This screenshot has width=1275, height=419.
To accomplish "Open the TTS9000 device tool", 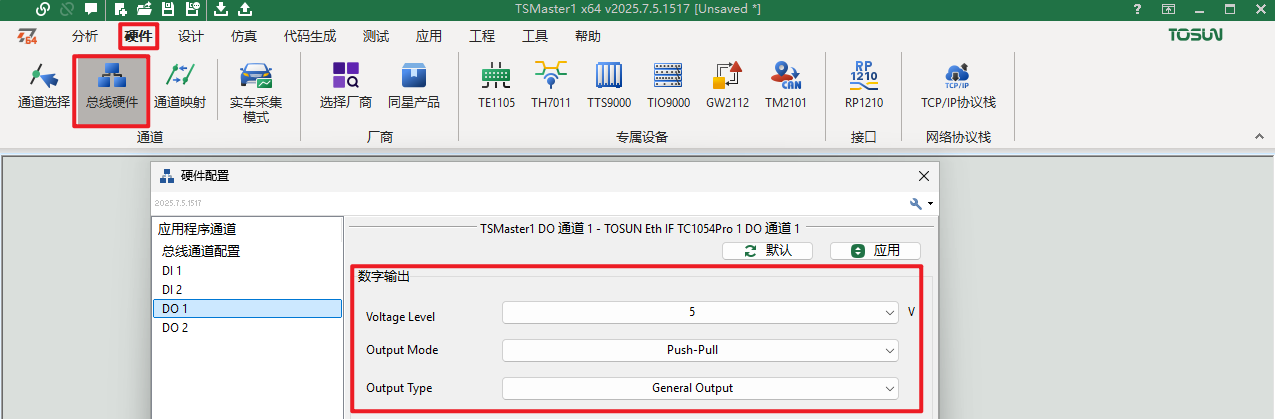I will point(609,87).
